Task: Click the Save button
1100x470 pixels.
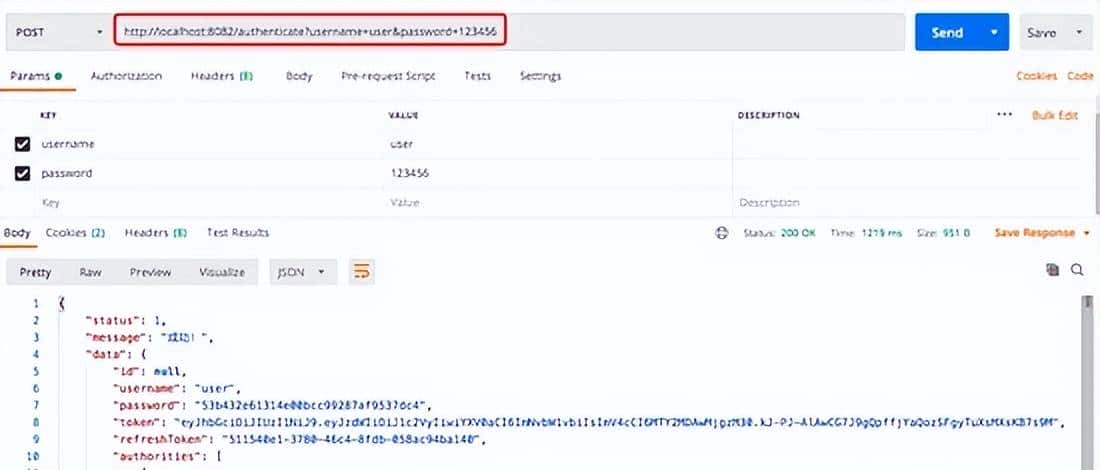Action: click(1041, 32)
